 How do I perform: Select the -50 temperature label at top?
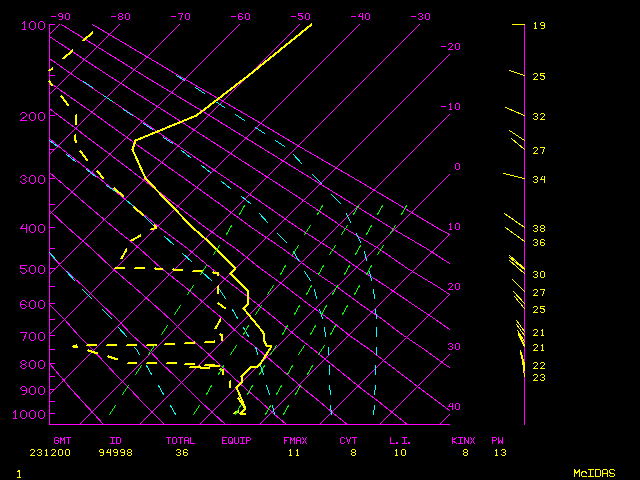(300, 16)
